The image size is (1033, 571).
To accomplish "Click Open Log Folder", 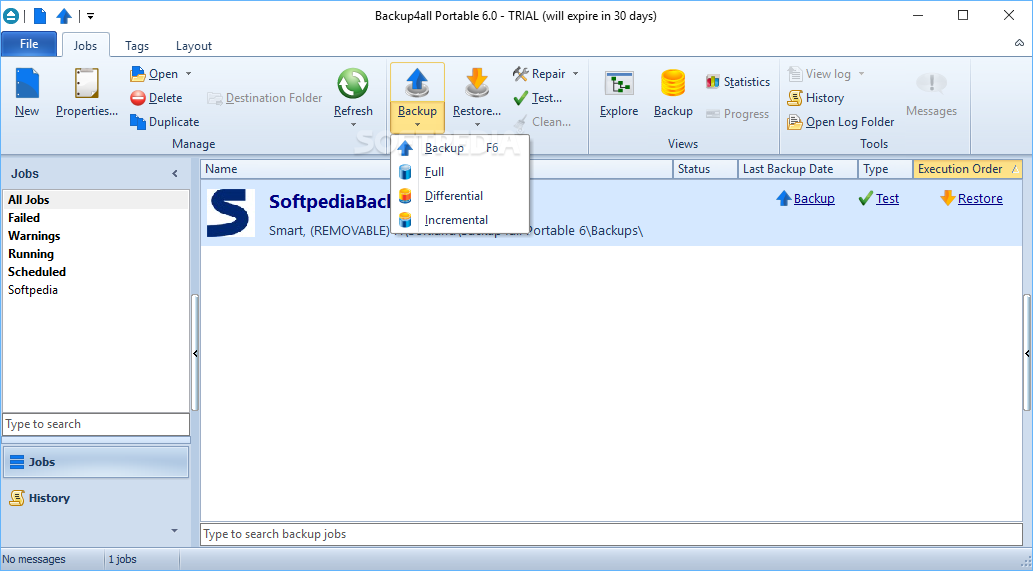I will pyautogui.click(x=841, y=122).
